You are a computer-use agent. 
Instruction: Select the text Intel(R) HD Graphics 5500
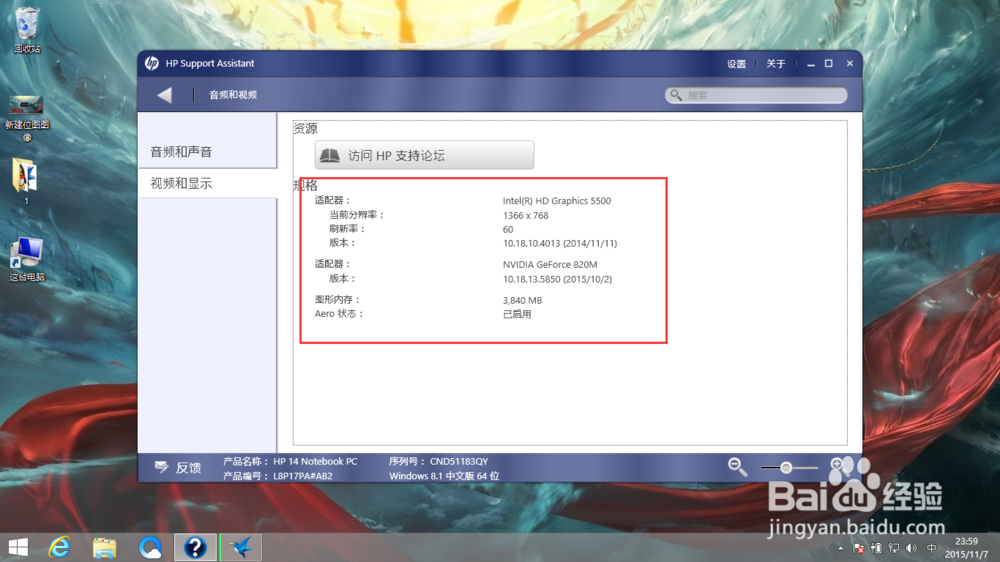(x=557, y=201)
